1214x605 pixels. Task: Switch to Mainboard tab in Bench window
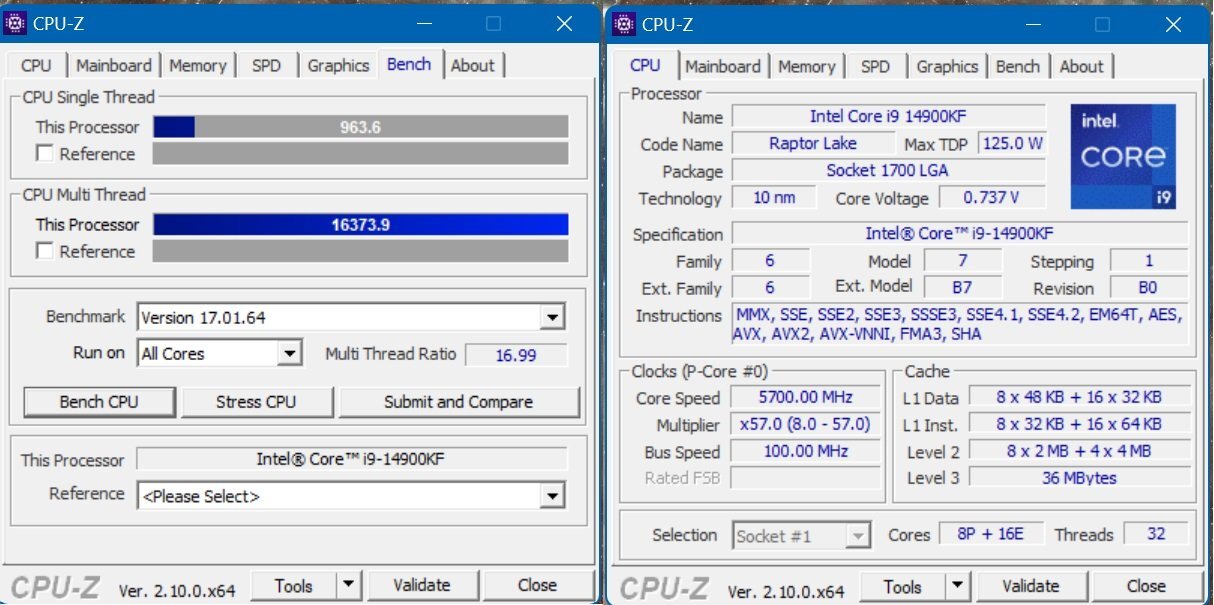pyautogui.click(x=114, y=65)
